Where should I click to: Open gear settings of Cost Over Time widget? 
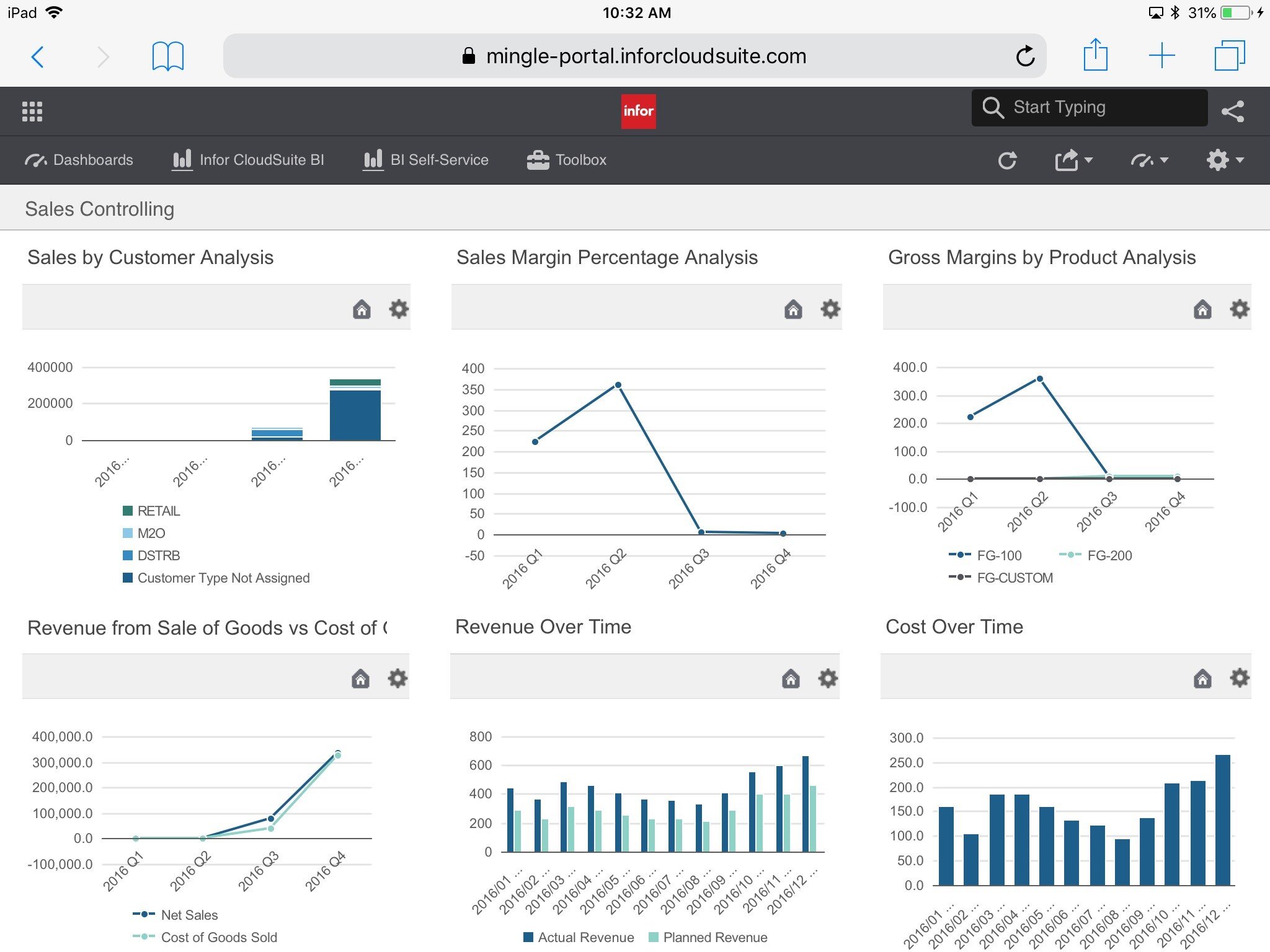click(1239, 678)
